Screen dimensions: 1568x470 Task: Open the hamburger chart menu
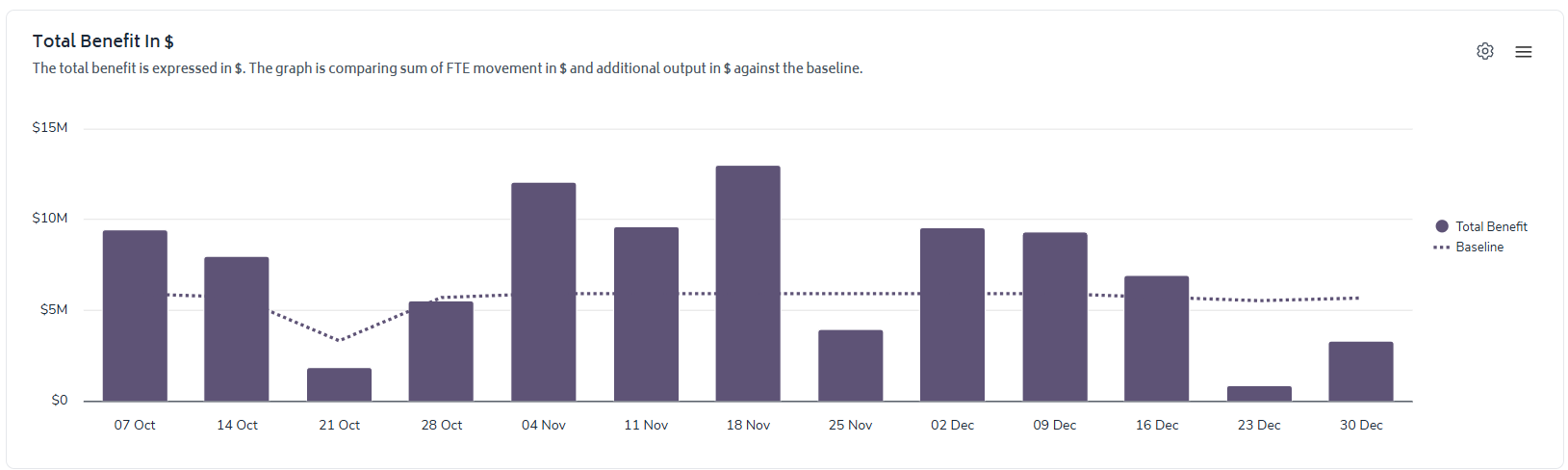click(x=1523, y=52)
